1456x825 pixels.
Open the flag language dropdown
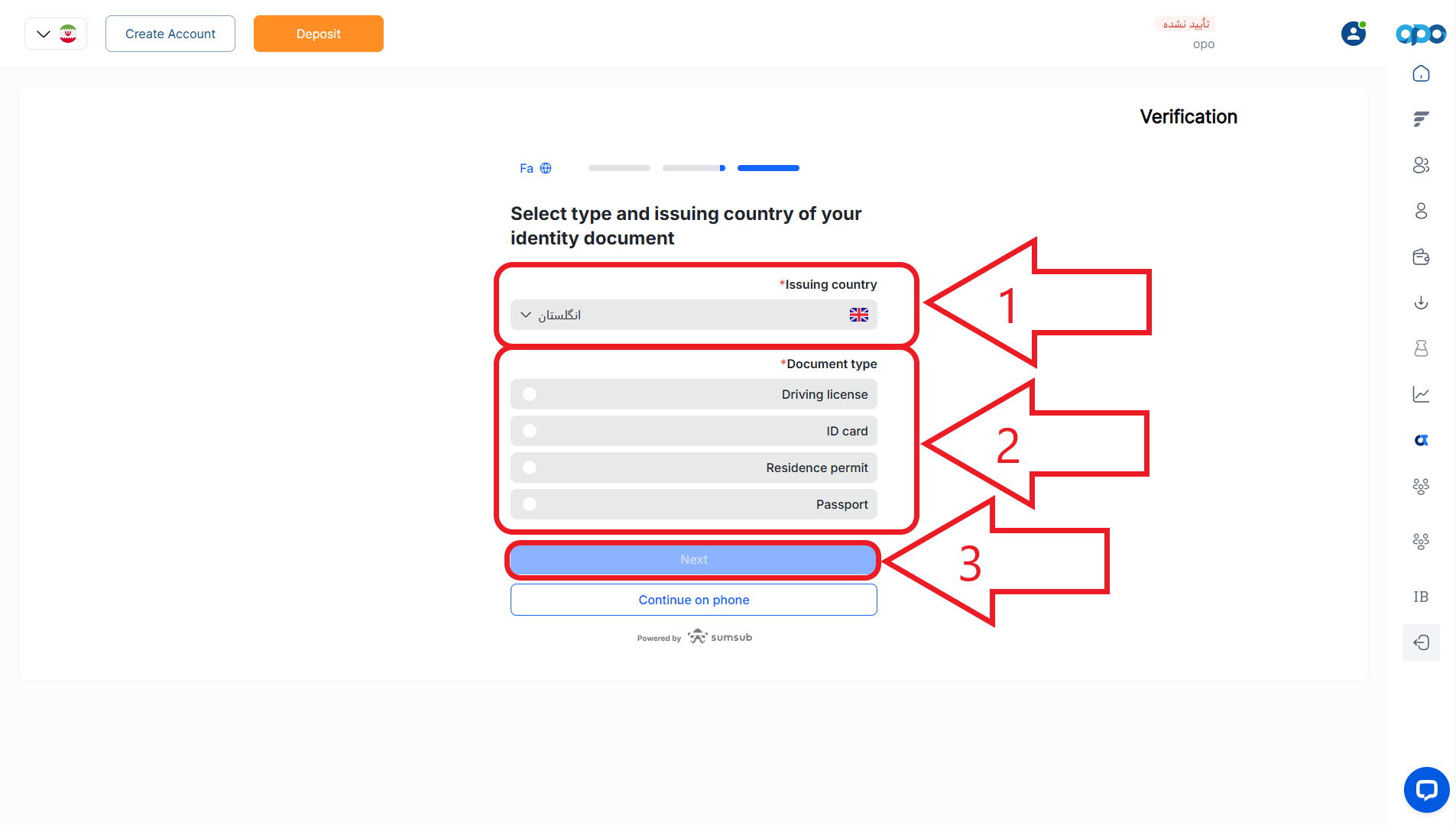coord(56,34)
